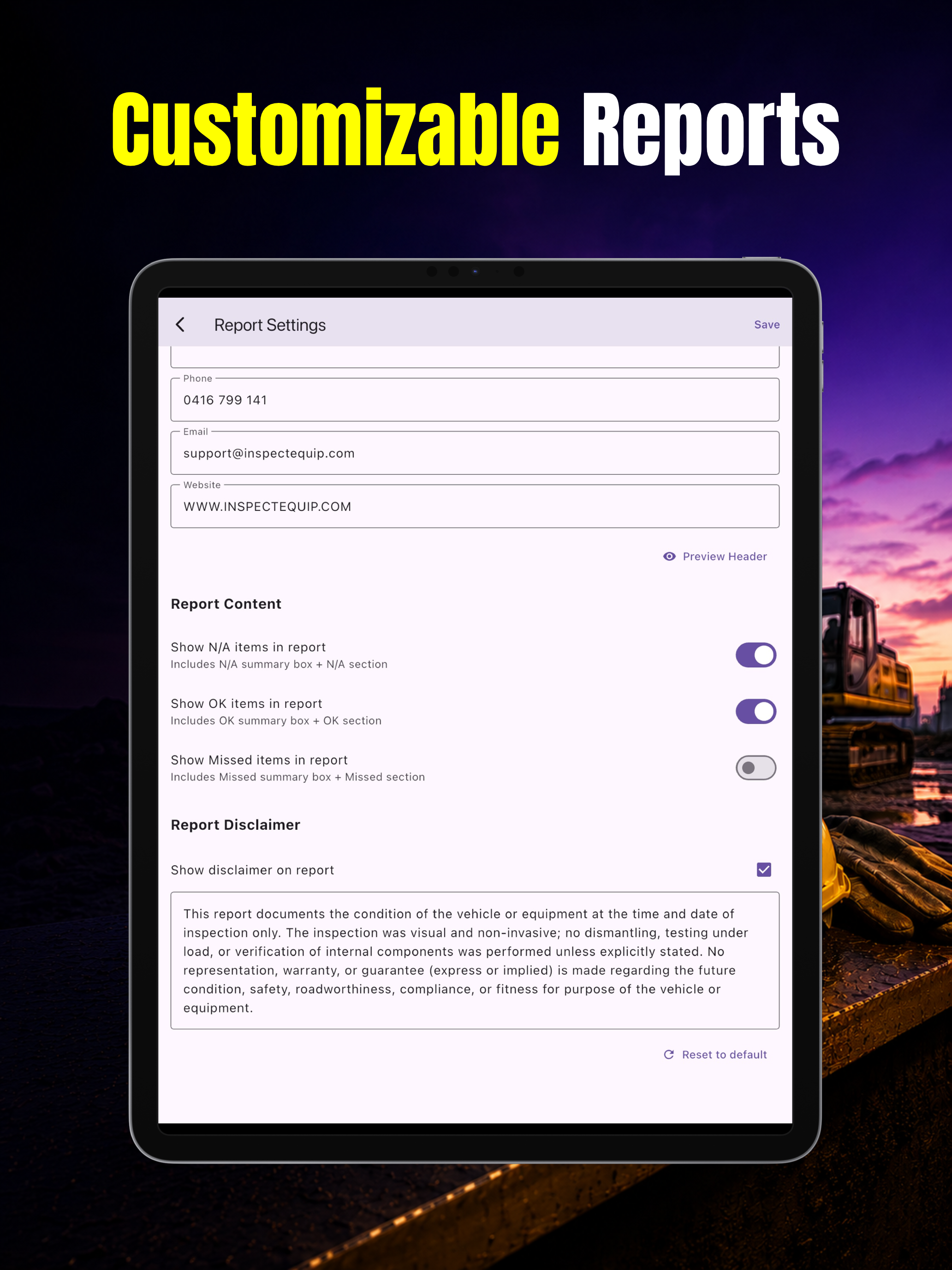Click 'Includes Missed summary box + Missed section' text
The width and height of the screenshot is (952, 1270).
[297, 777]
